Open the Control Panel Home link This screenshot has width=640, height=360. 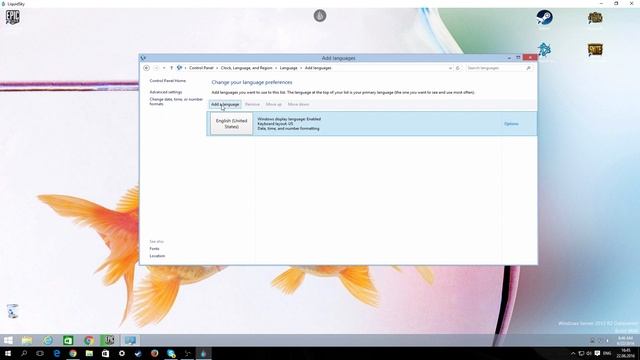[168, 81]
